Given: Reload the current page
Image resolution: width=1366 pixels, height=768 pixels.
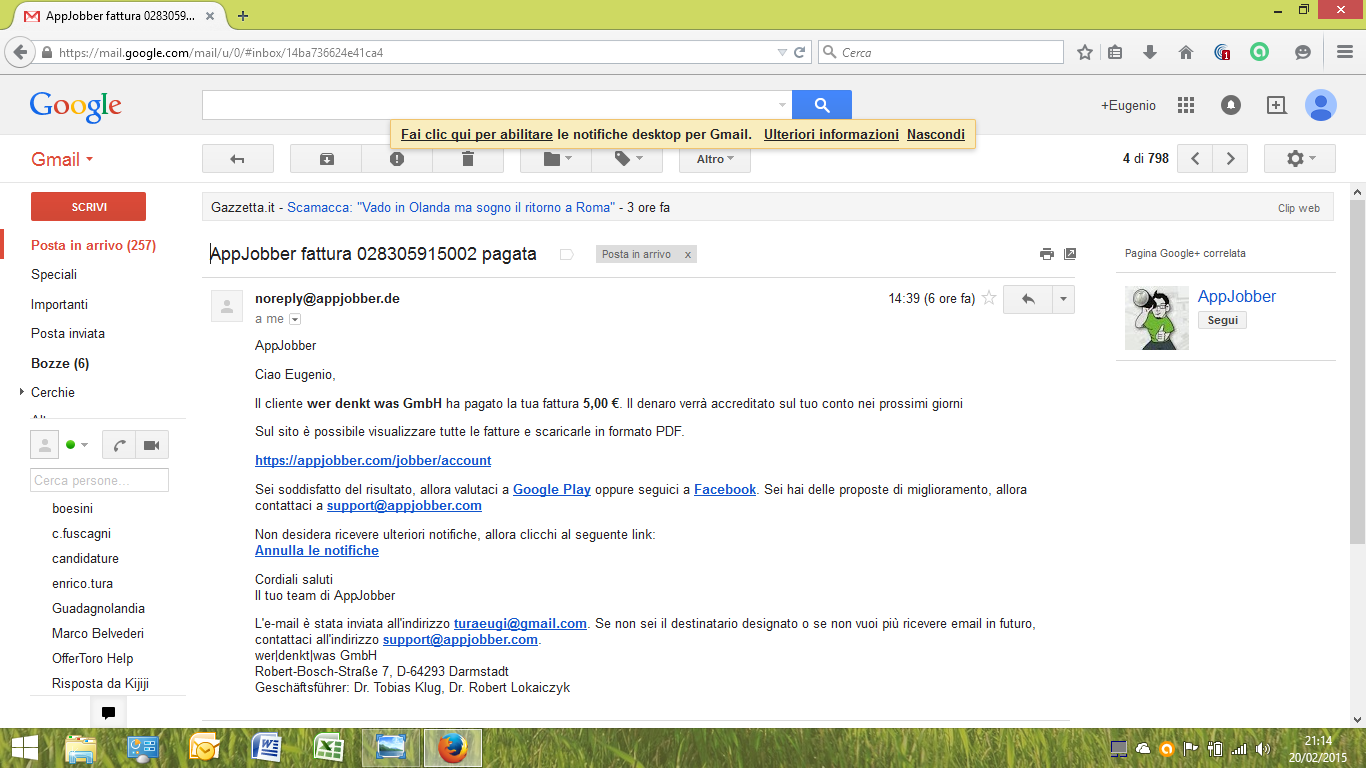Looking at the screenshot, I should (x=800, y=52).
